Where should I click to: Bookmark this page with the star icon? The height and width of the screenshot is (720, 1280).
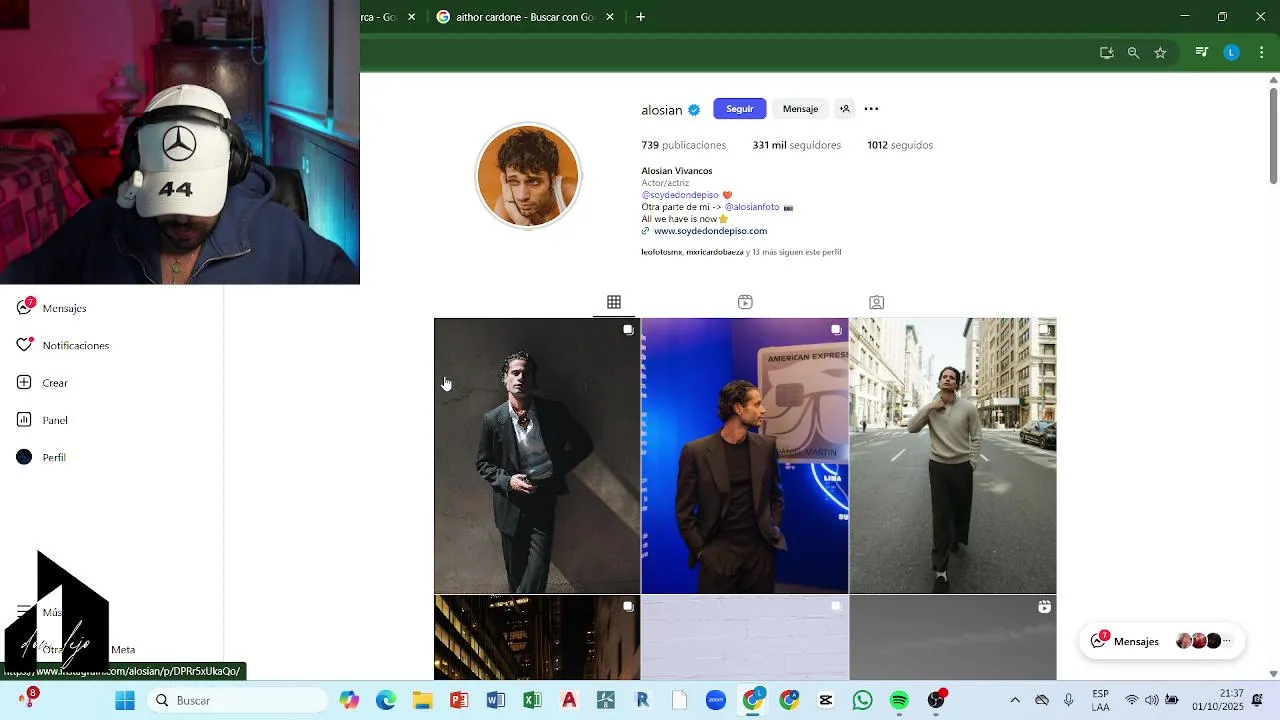tap(1160, 53)
